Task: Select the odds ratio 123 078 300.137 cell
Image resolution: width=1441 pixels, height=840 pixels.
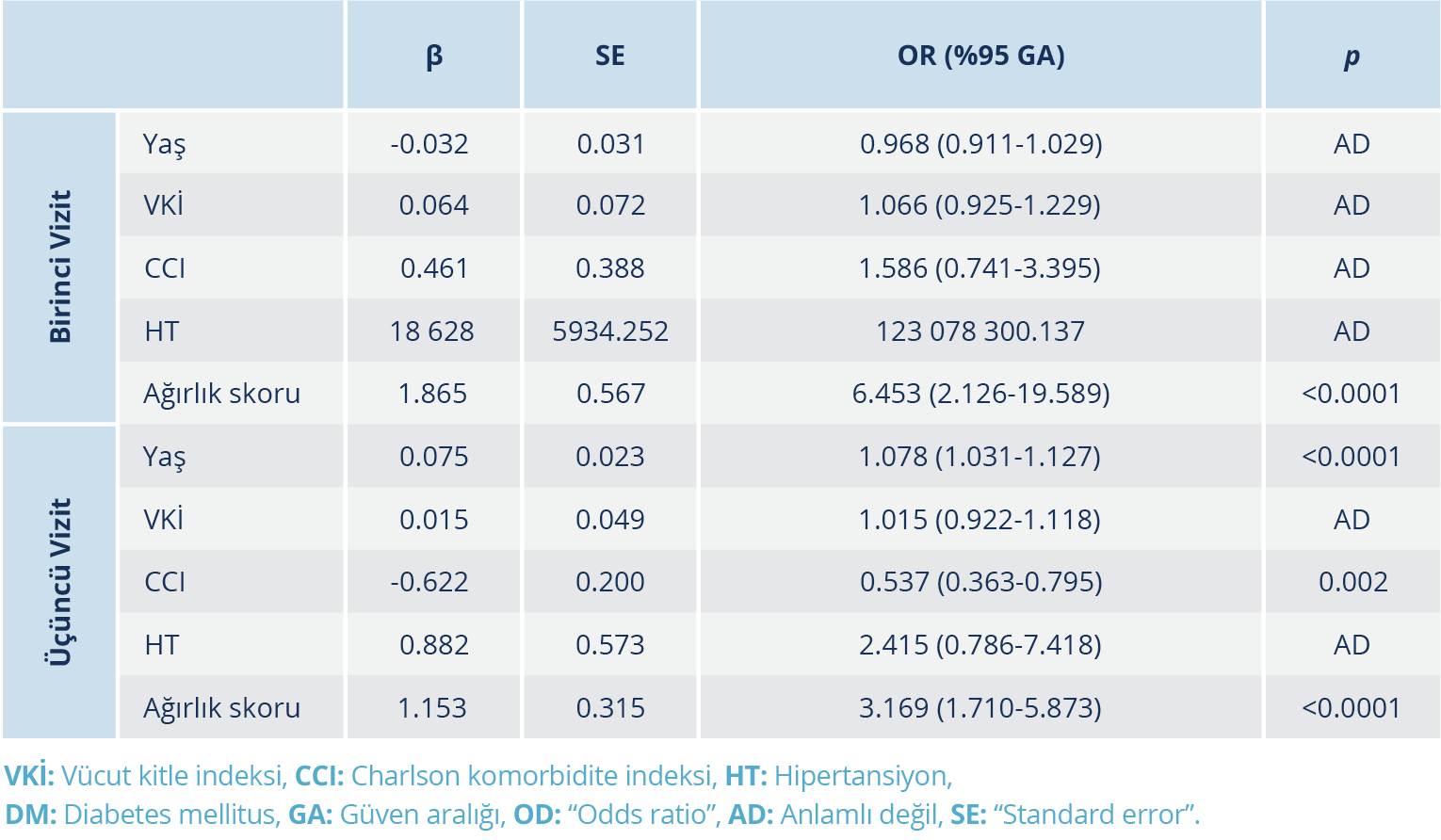Action: (x=980, y=331)
